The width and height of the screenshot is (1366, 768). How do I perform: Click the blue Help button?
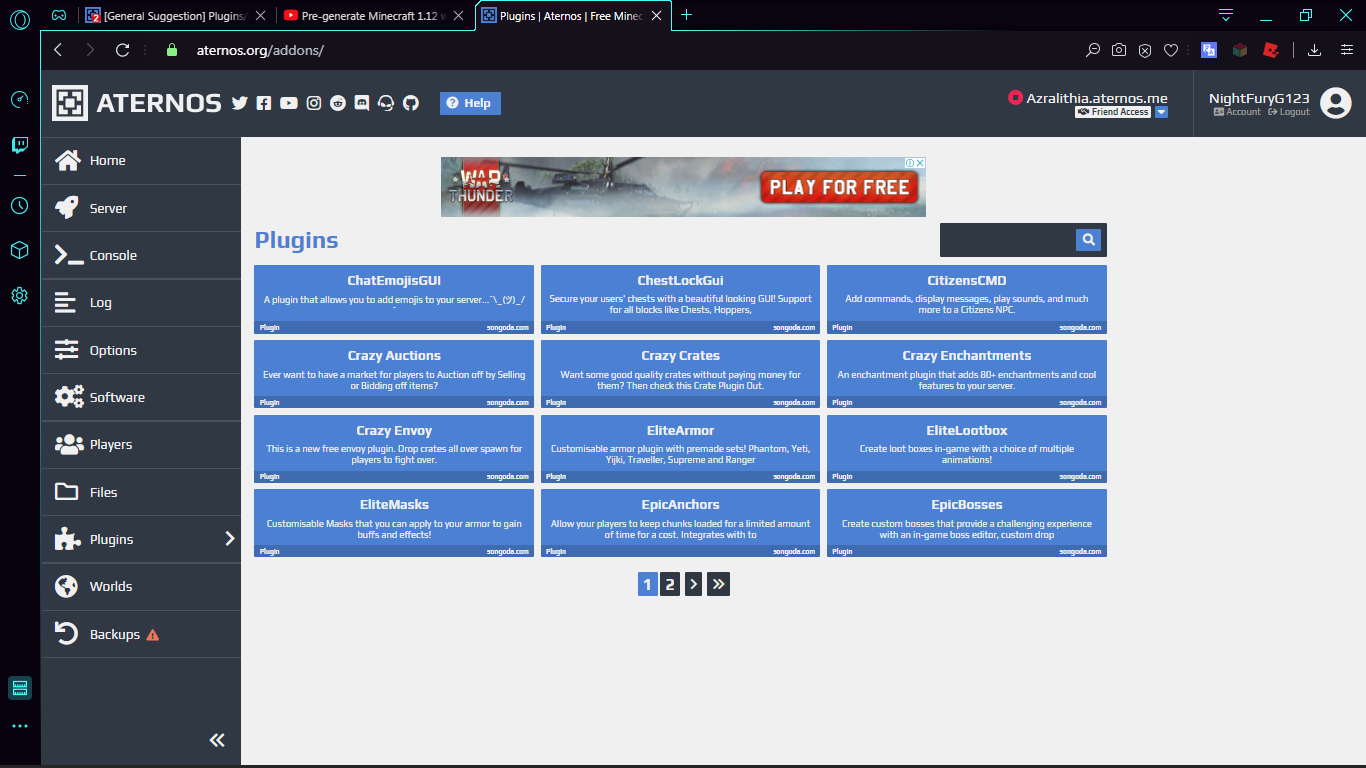(470, 103)
